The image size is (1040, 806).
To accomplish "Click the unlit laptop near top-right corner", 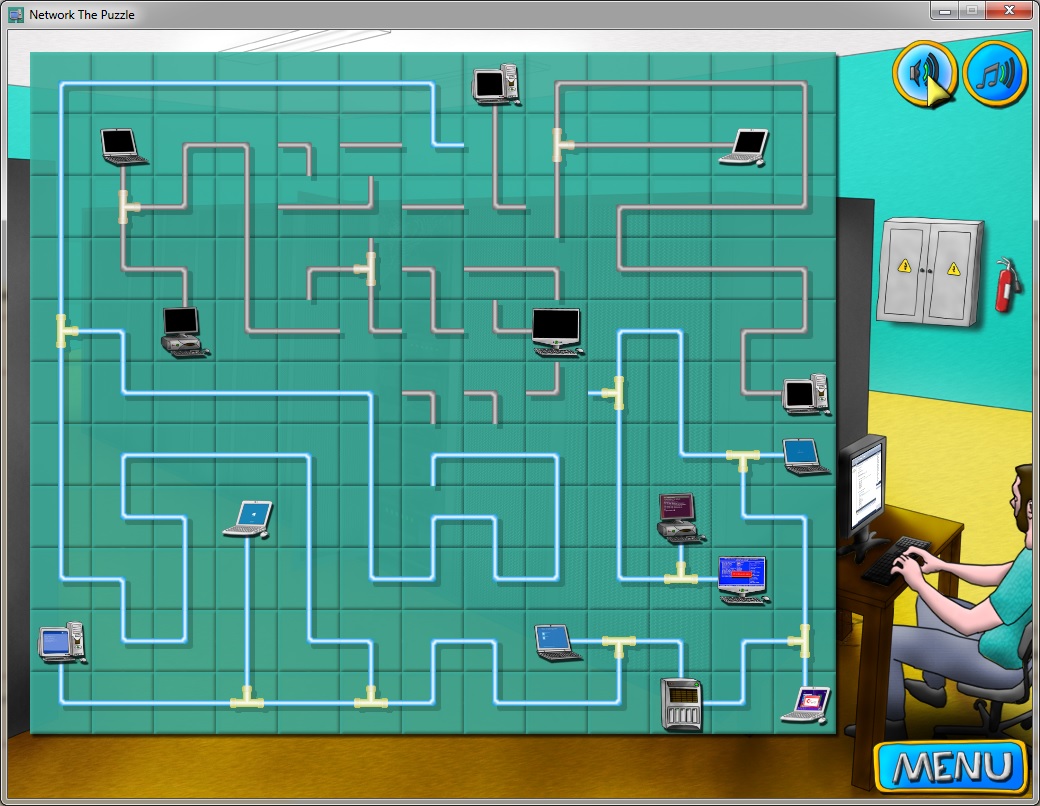I will pyautogui.click(x=745, y=147).
